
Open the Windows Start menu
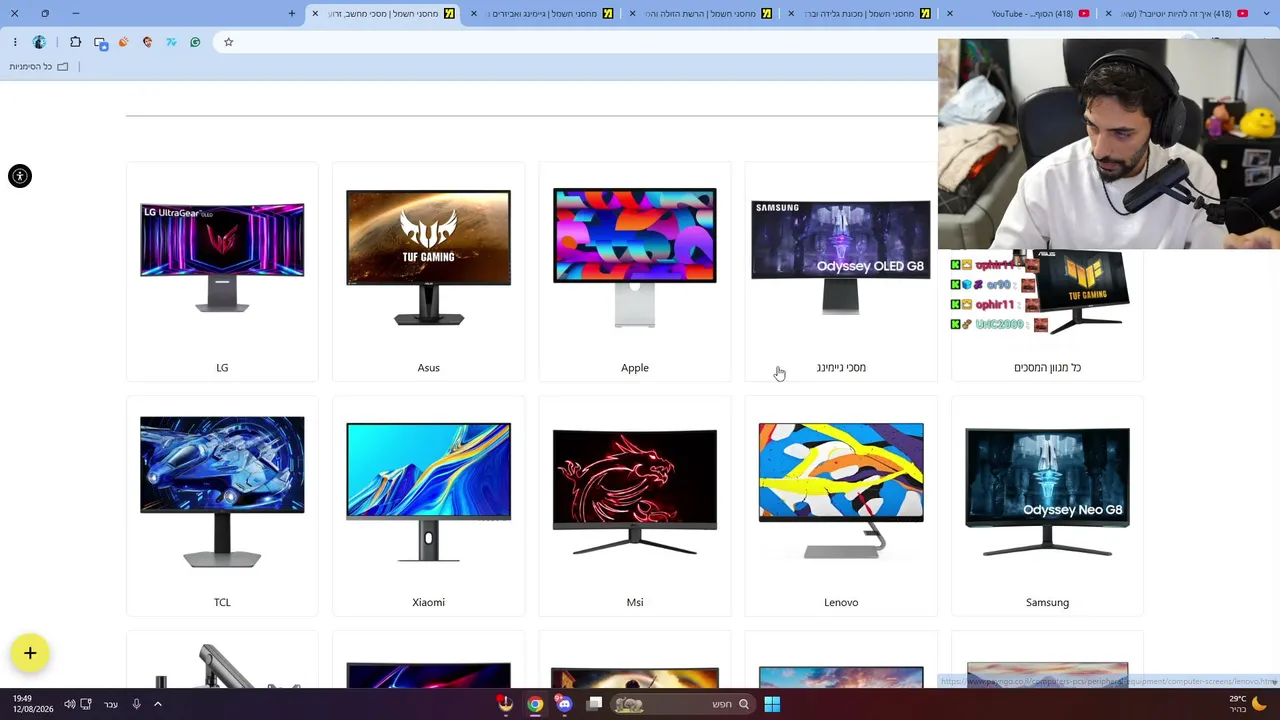tap(772, 704)
